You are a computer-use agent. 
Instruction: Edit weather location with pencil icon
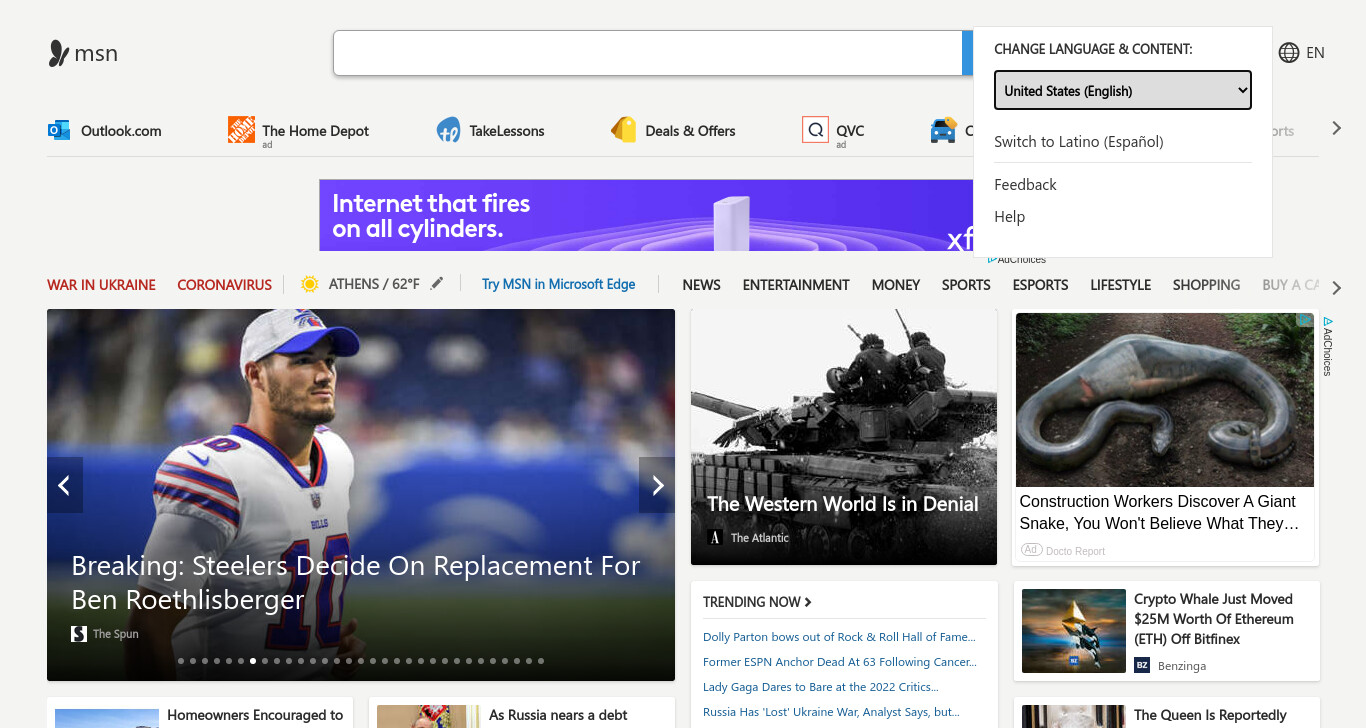[436, 284]
